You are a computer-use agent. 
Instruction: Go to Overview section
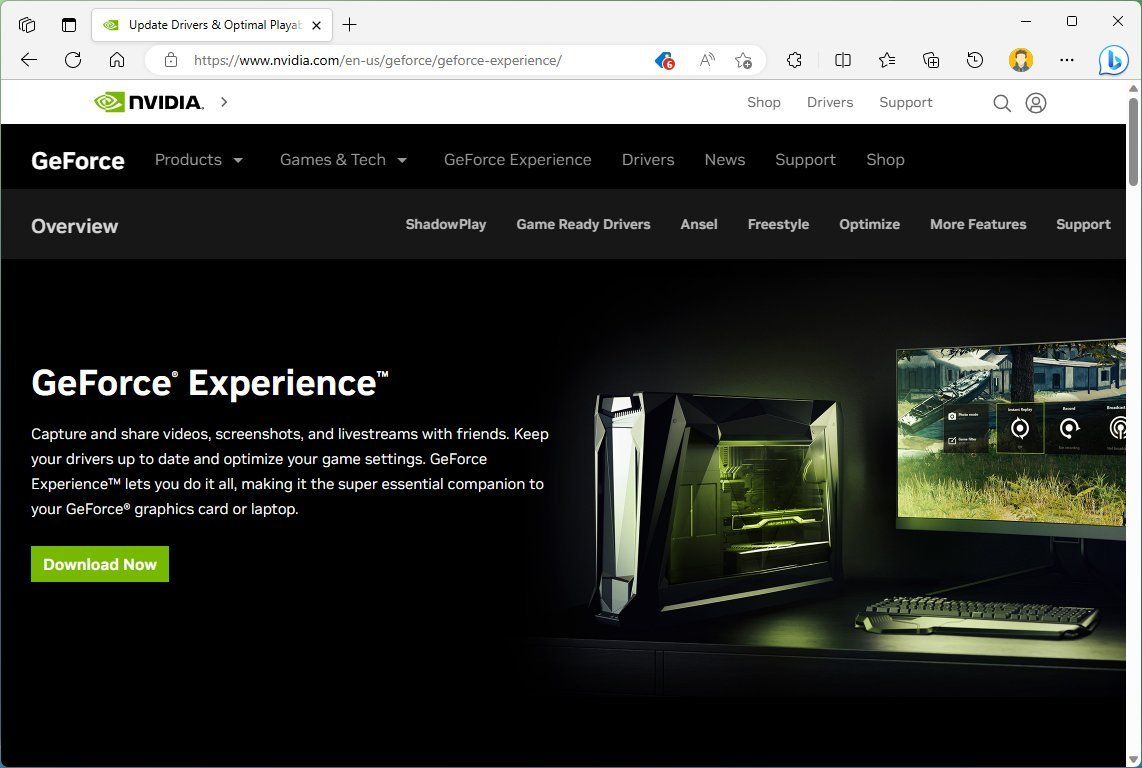[74, 226]
